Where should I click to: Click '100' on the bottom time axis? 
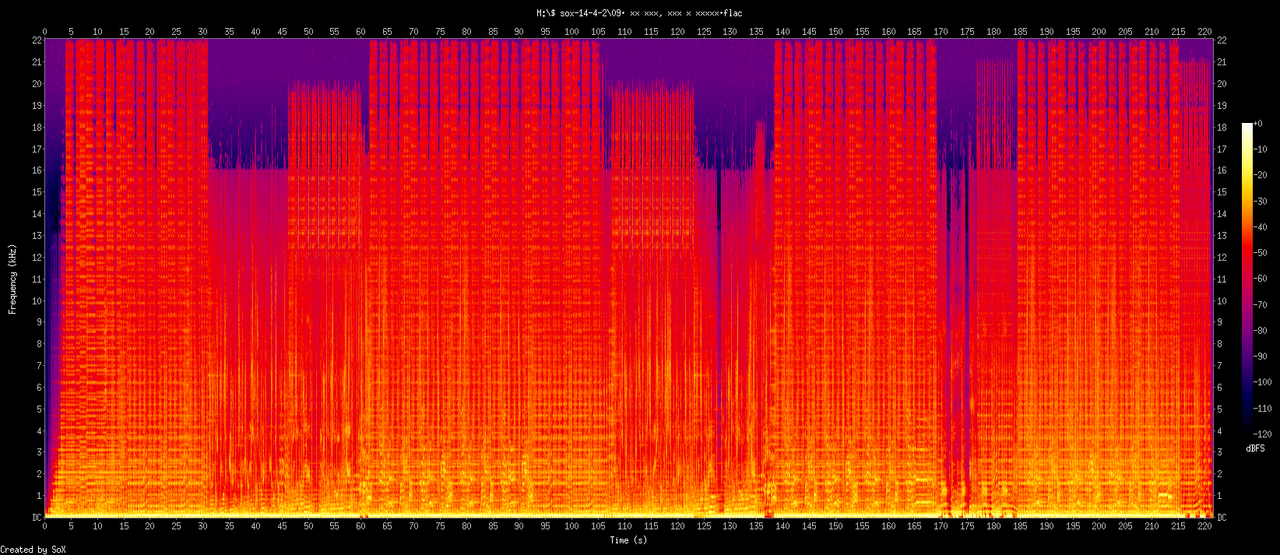[x=571, y=527]
